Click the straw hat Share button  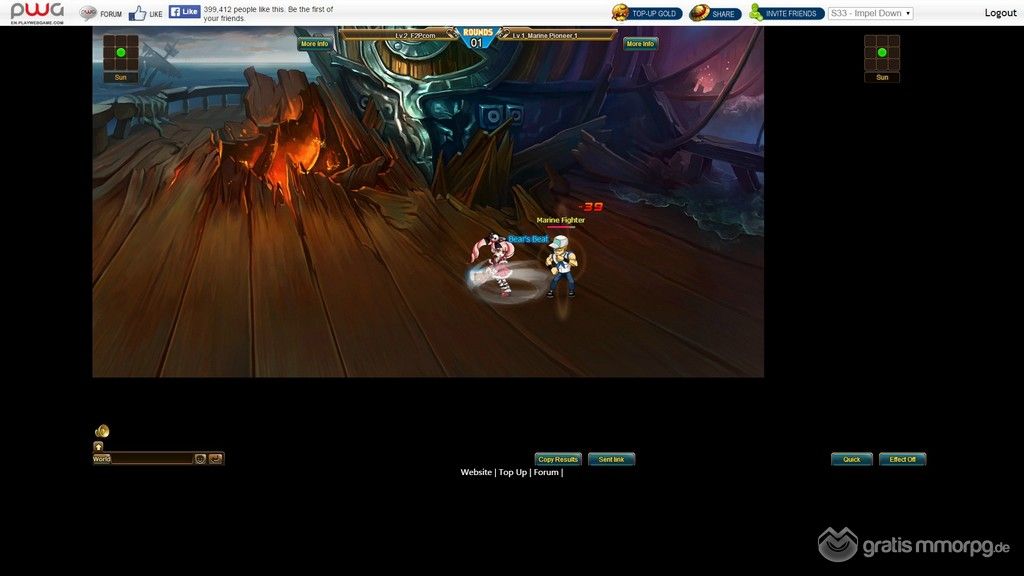pyautogui.click(x=714, y=13)
